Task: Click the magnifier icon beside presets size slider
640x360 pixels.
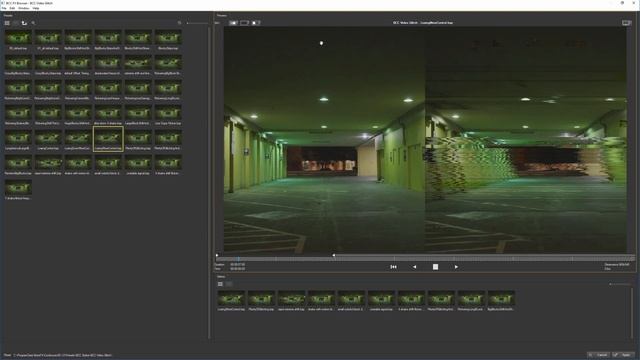Action: coord(180,23)
